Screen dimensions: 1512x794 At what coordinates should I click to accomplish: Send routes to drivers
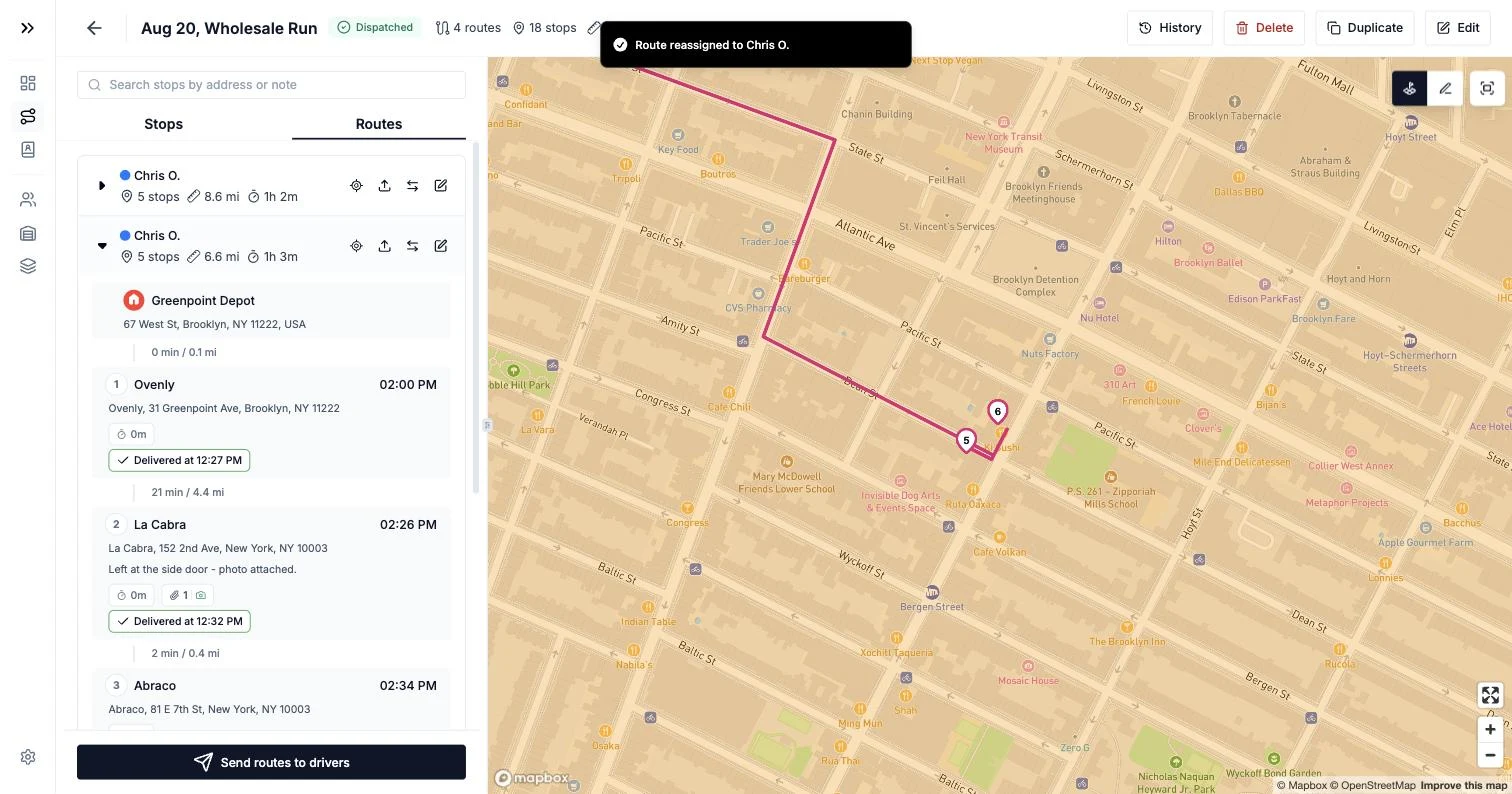click(271, 762)
